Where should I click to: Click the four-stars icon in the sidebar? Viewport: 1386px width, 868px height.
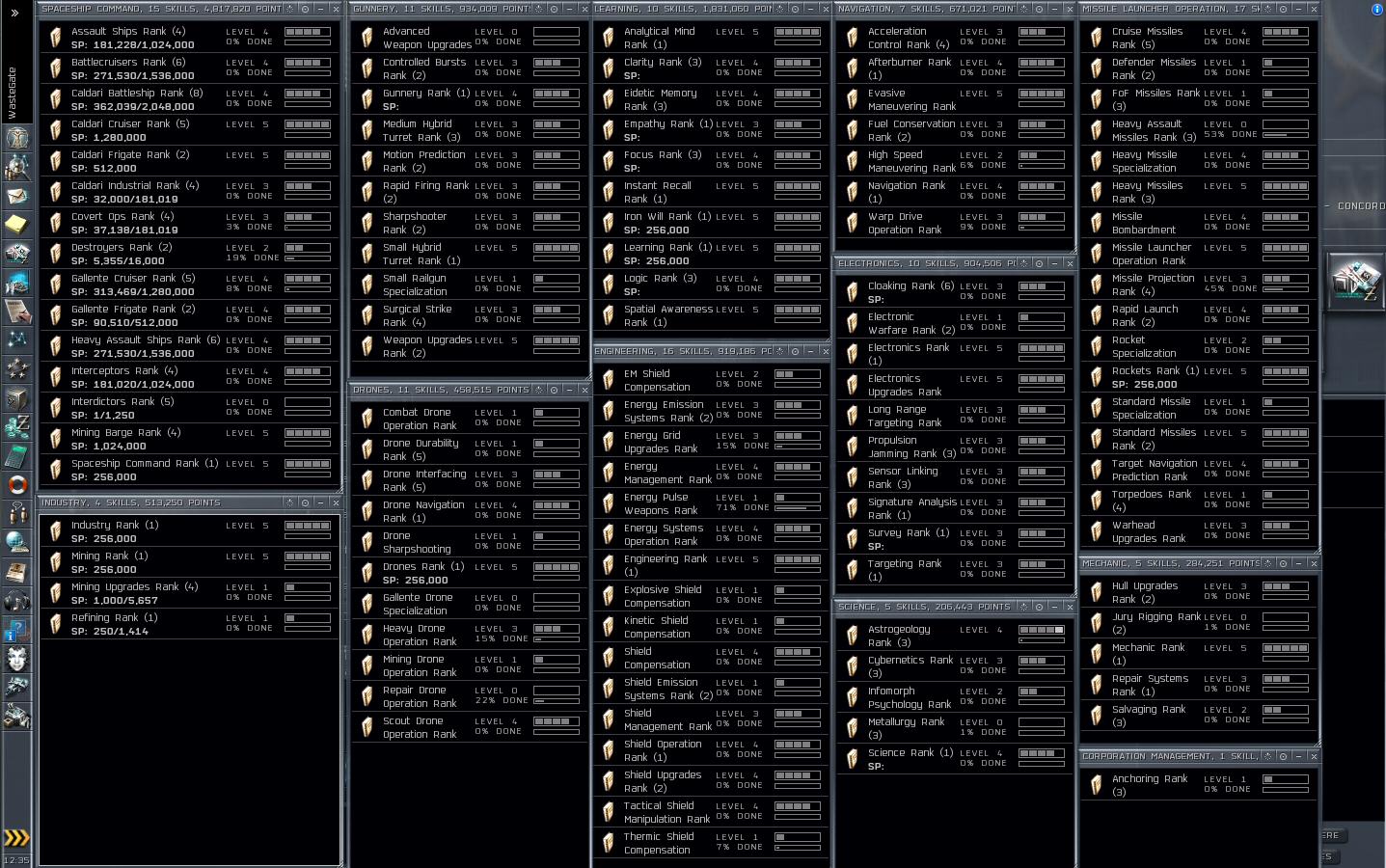point(17,368)
